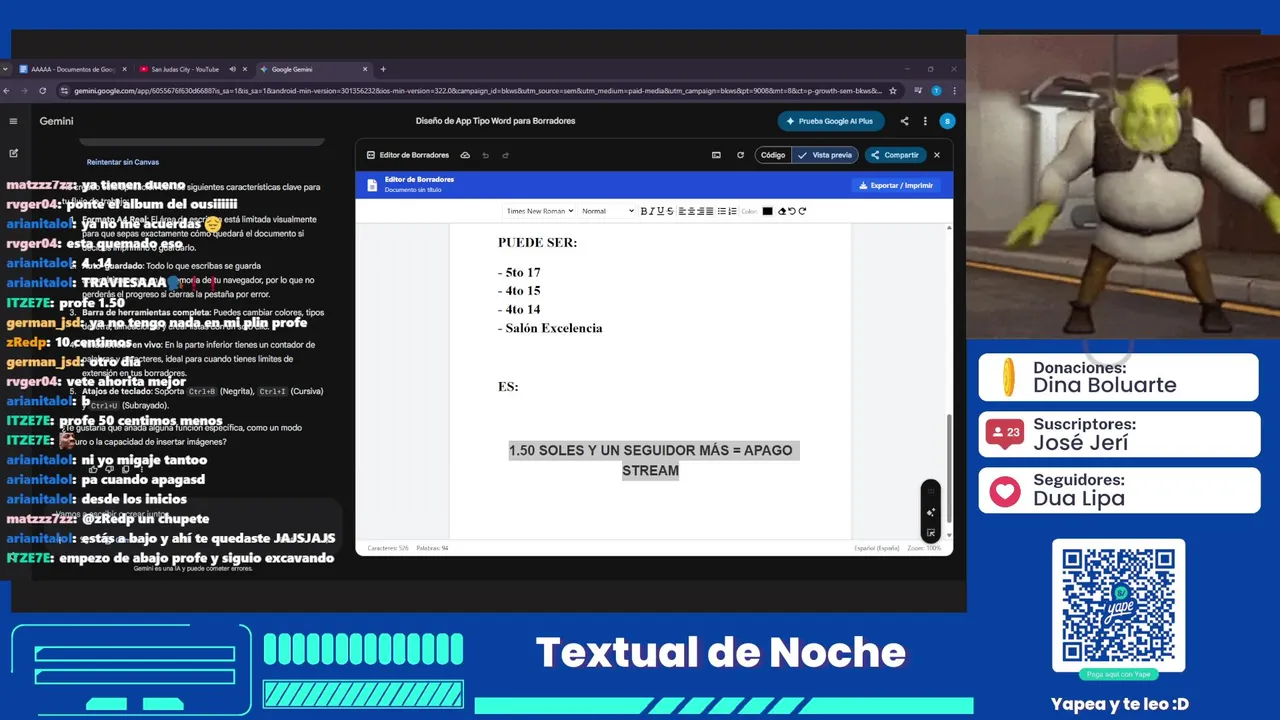Click the Caracteres: 526 counter

click(388, 548)
